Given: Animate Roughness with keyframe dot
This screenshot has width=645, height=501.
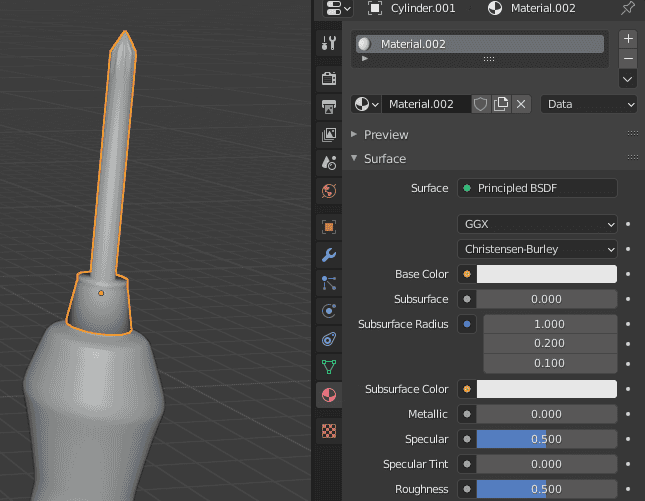Looking at the screenshot, I should (628, 489).
